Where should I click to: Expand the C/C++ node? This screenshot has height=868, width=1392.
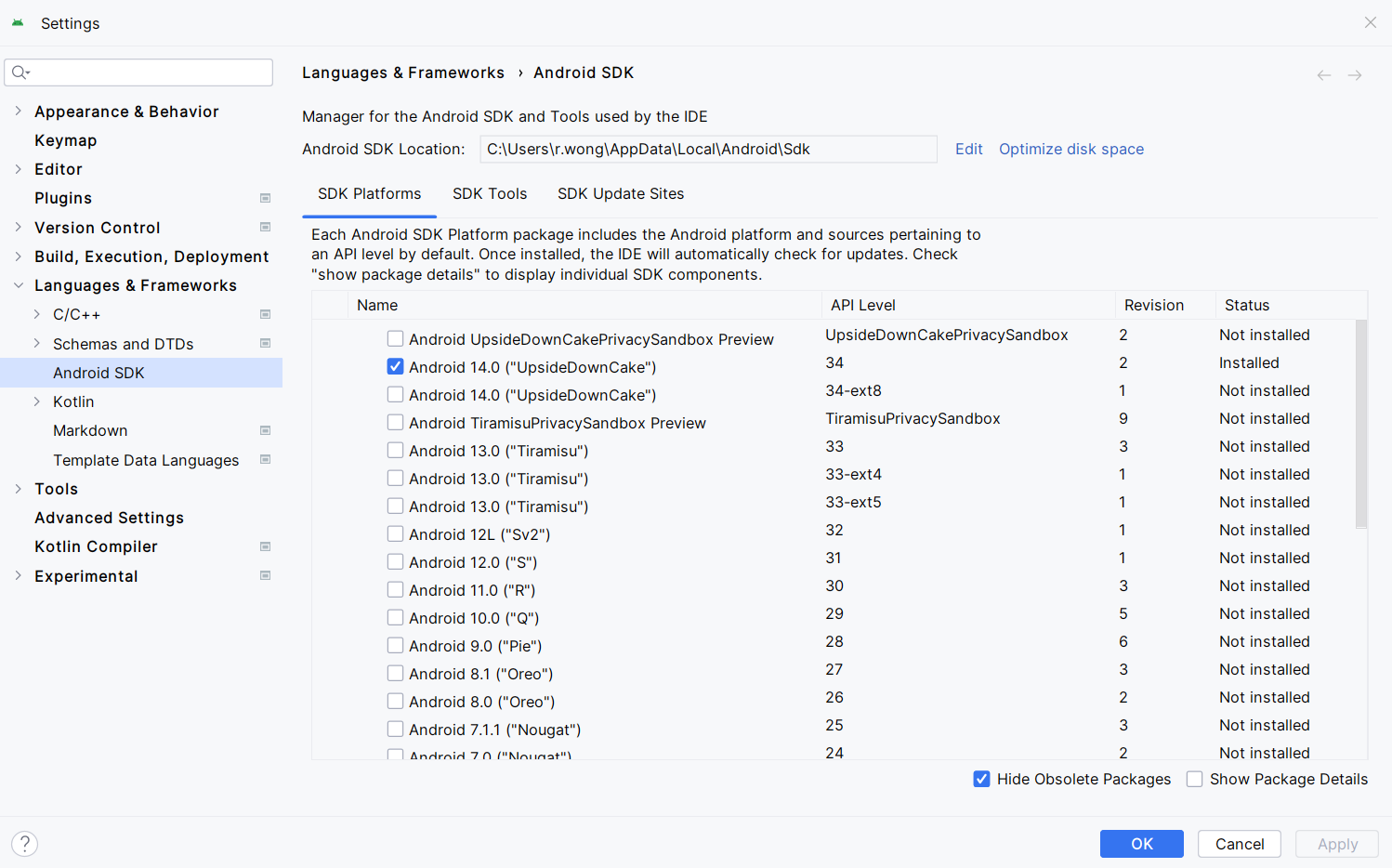tap(36, 314)
